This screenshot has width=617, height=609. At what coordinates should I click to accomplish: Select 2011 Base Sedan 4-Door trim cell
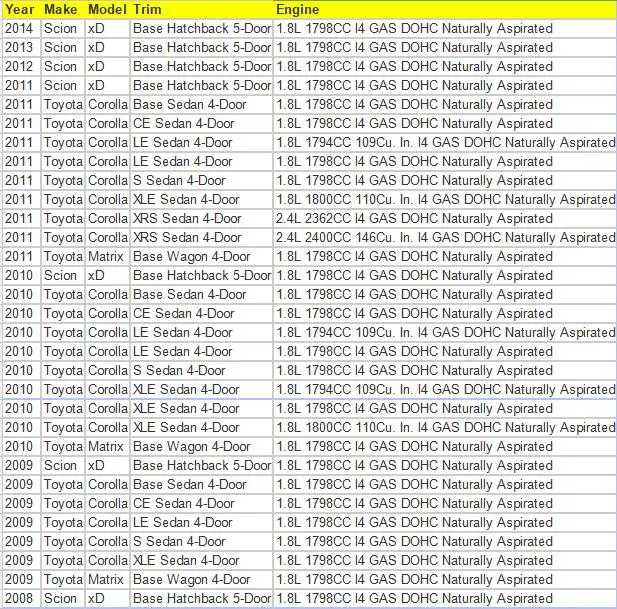[x=201, y=105]
